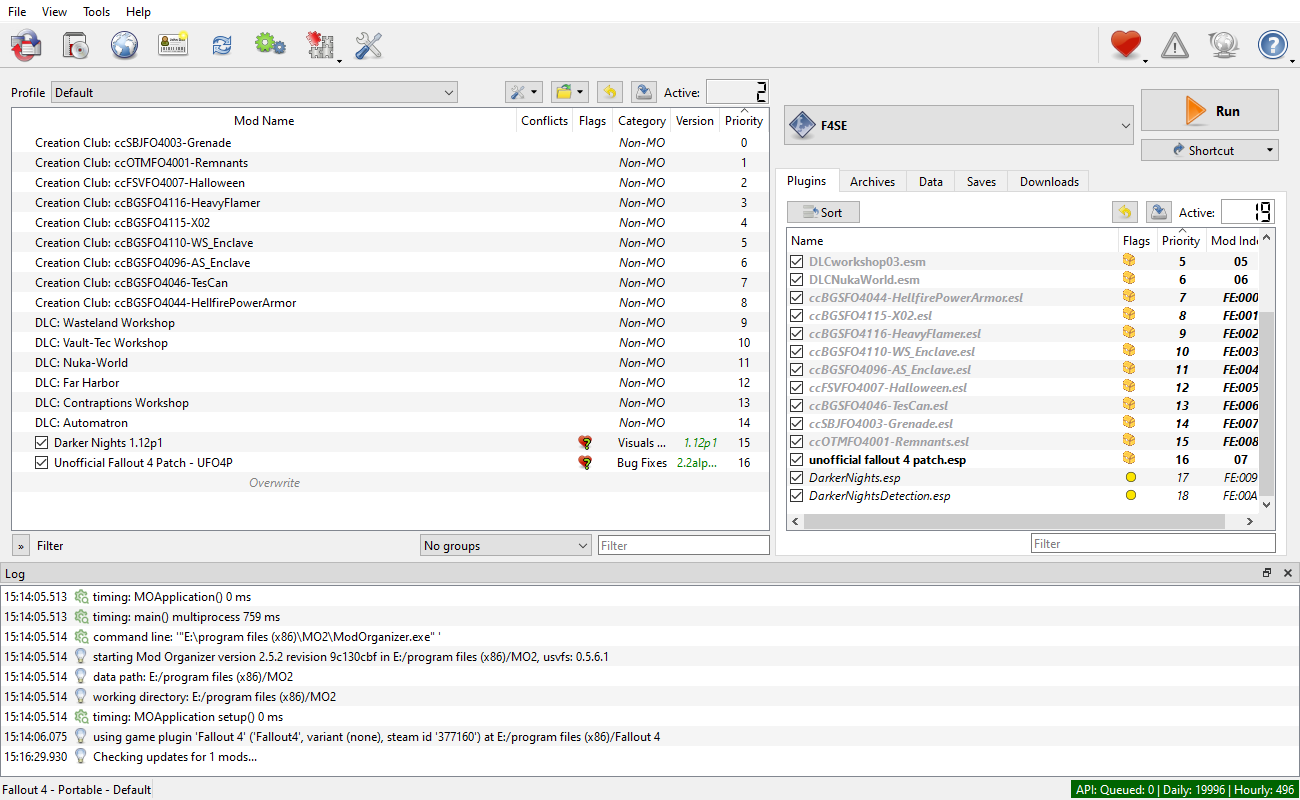Open the mod list tools dropdown button
Image resolution: width=1300 pixels, height=800 pixels.
tap(524, 92)
